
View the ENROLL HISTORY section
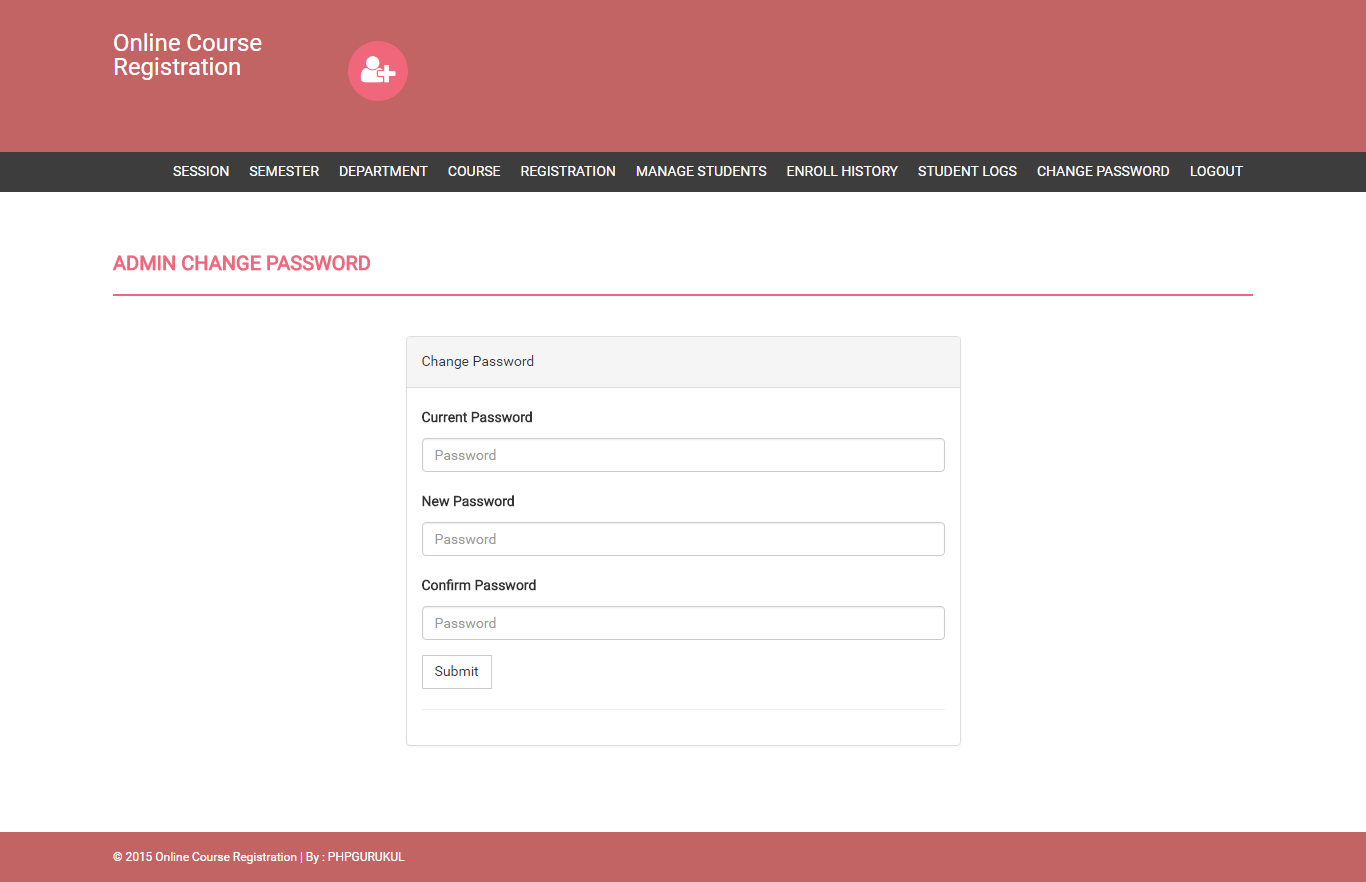click(x=841, y=171)
